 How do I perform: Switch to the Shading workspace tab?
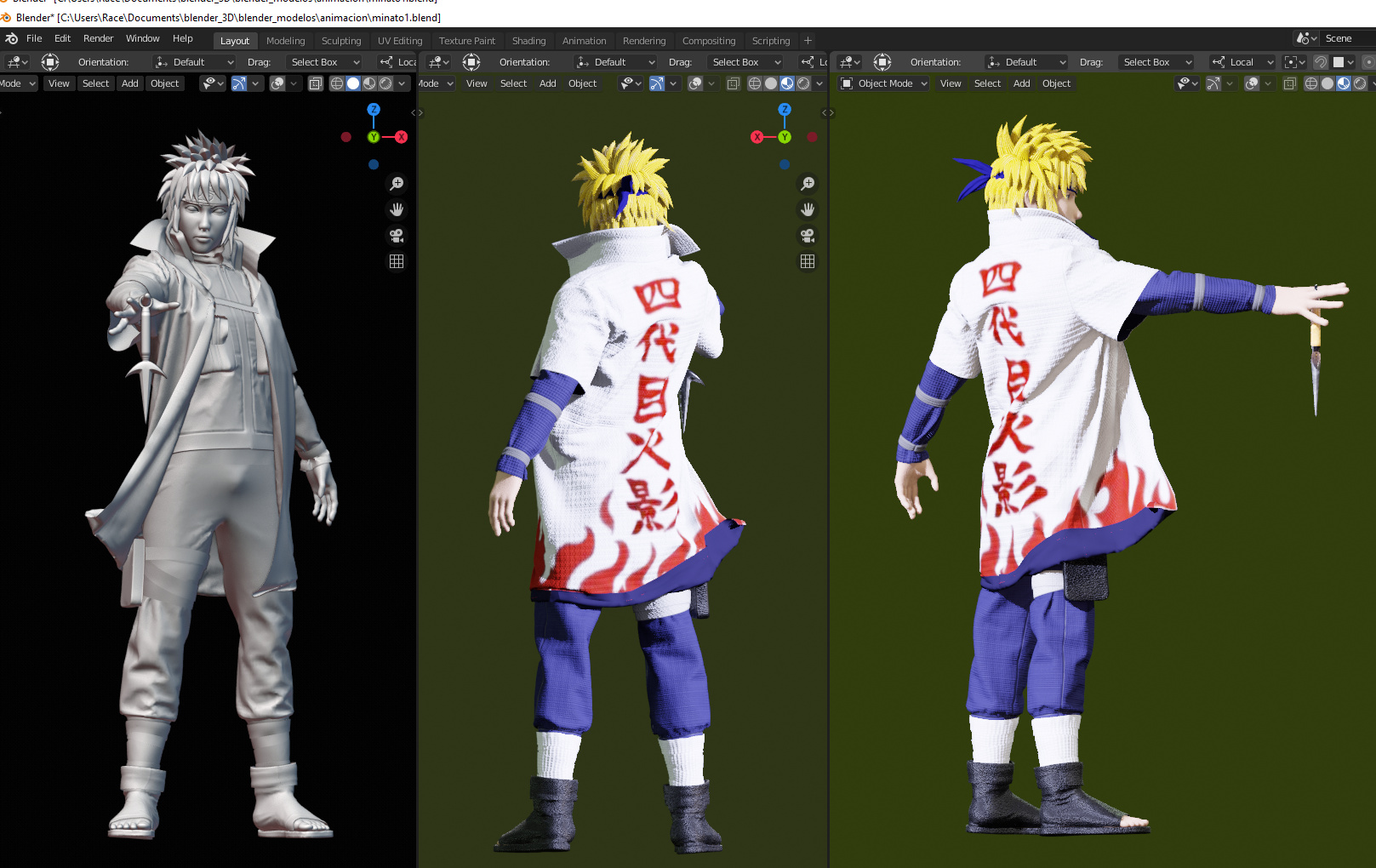529,41
